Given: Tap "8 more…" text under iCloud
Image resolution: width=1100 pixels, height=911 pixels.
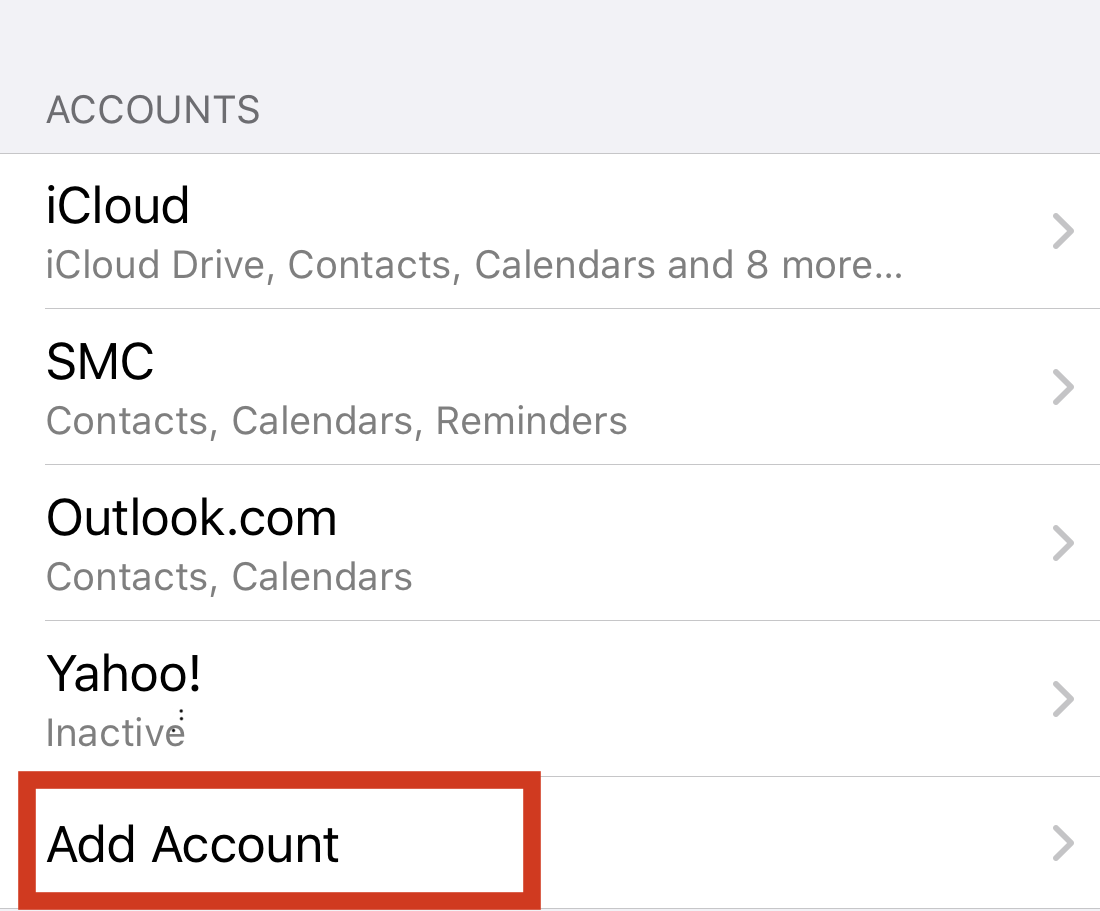Looking at the screenshot, I should tap(824, 265).
